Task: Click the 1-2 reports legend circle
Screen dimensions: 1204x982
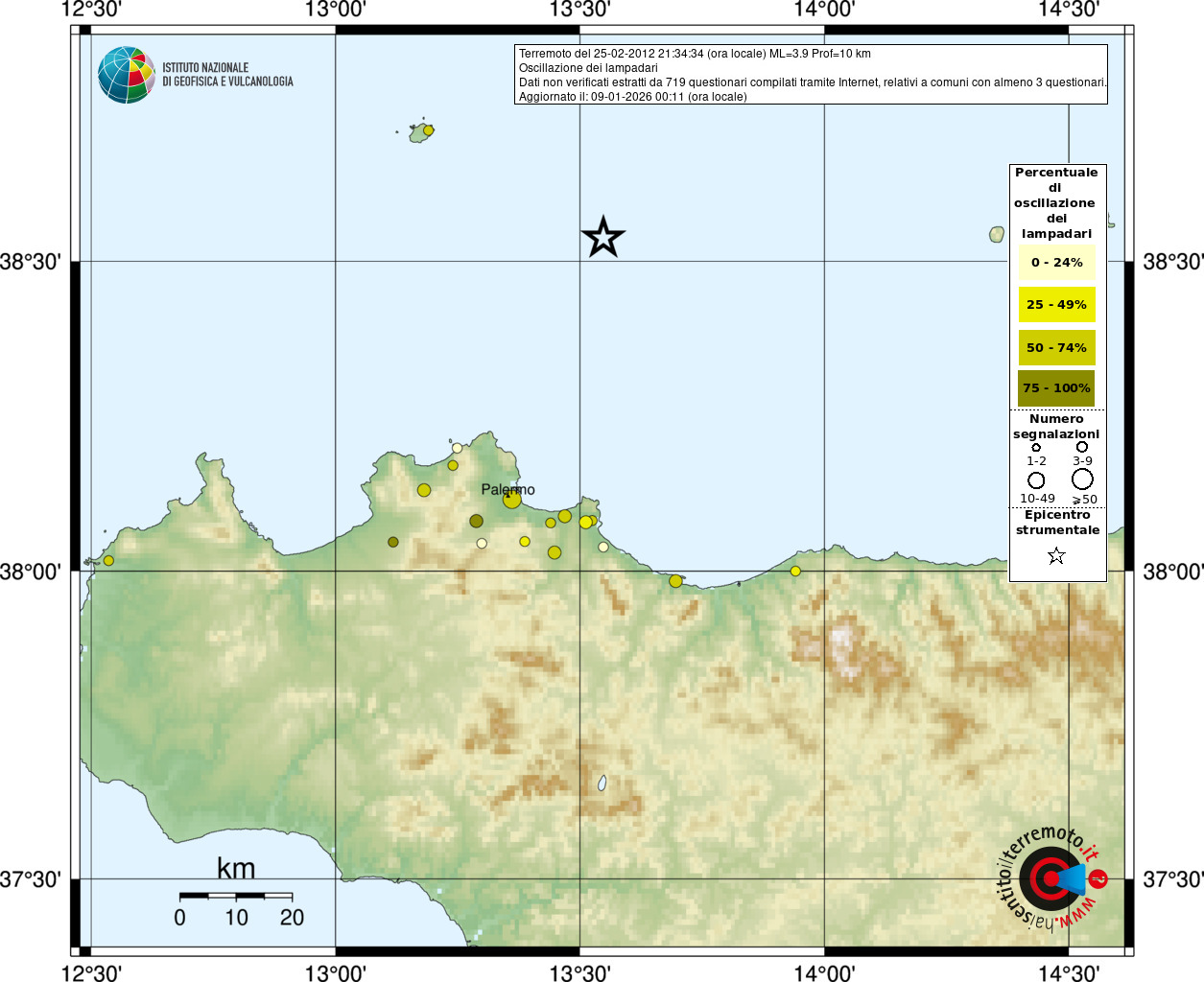Action: 1036,447
